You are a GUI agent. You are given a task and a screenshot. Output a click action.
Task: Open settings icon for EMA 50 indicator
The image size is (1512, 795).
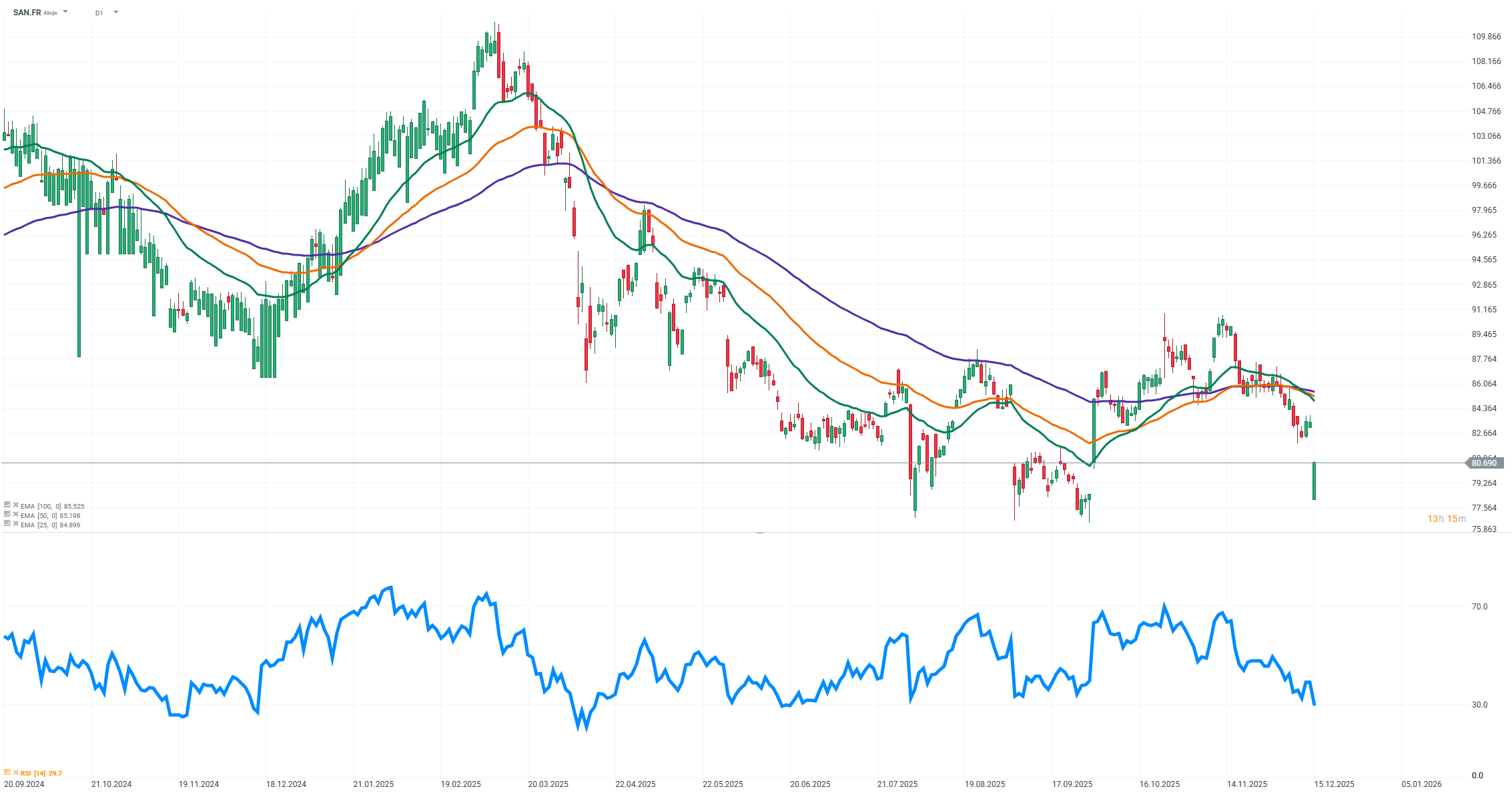(7, 515)
